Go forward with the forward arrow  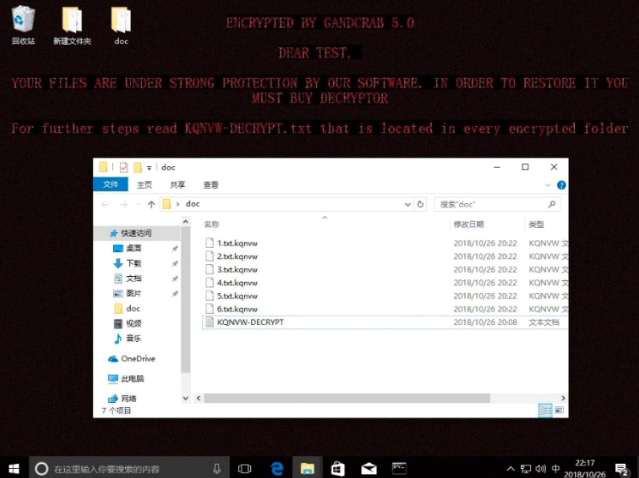[124, 204]
